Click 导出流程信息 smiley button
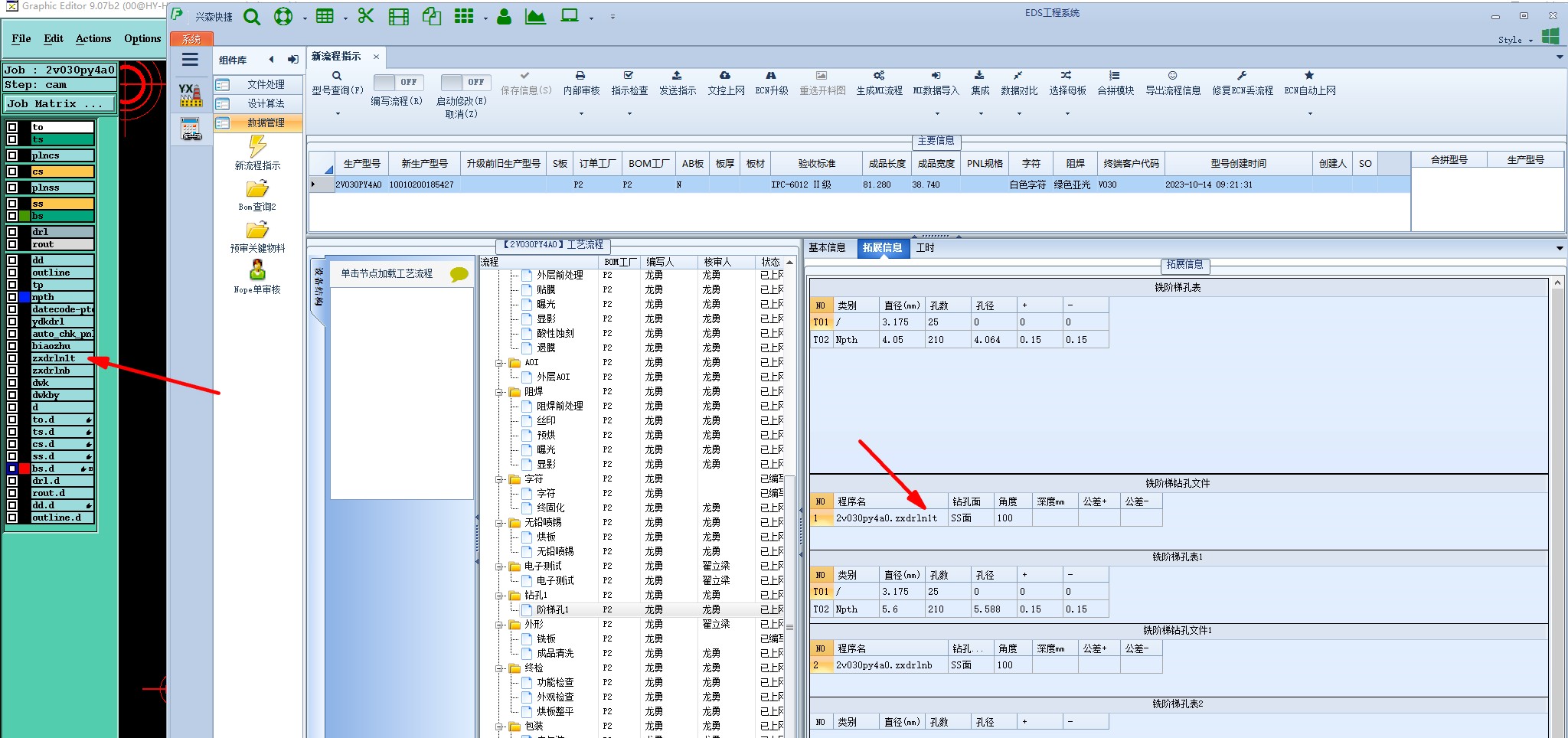Viewport: 1568px width, 738px height. (1173, 83)
